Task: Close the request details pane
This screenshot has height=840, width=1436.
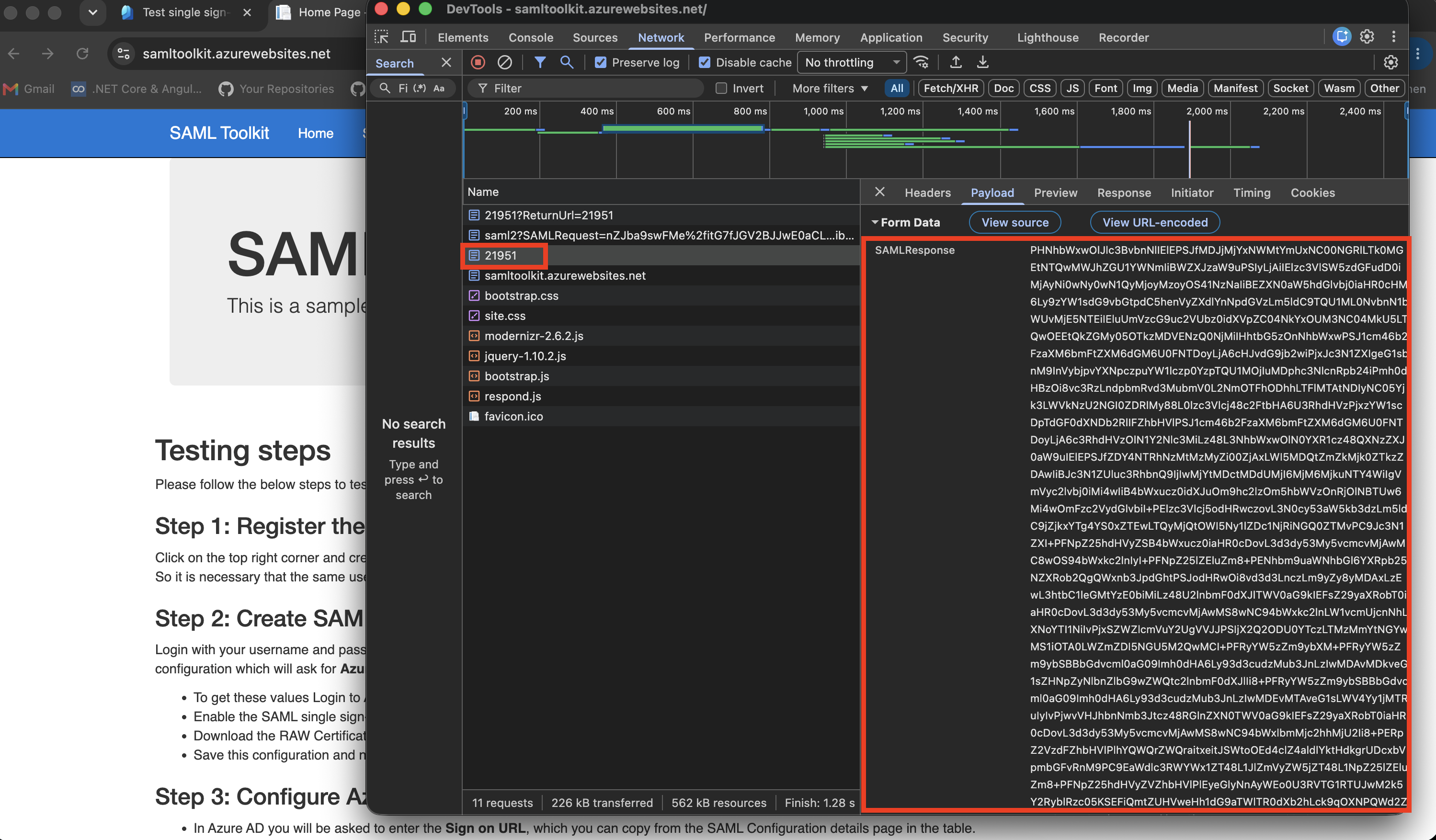Action: tap(880, 192)
